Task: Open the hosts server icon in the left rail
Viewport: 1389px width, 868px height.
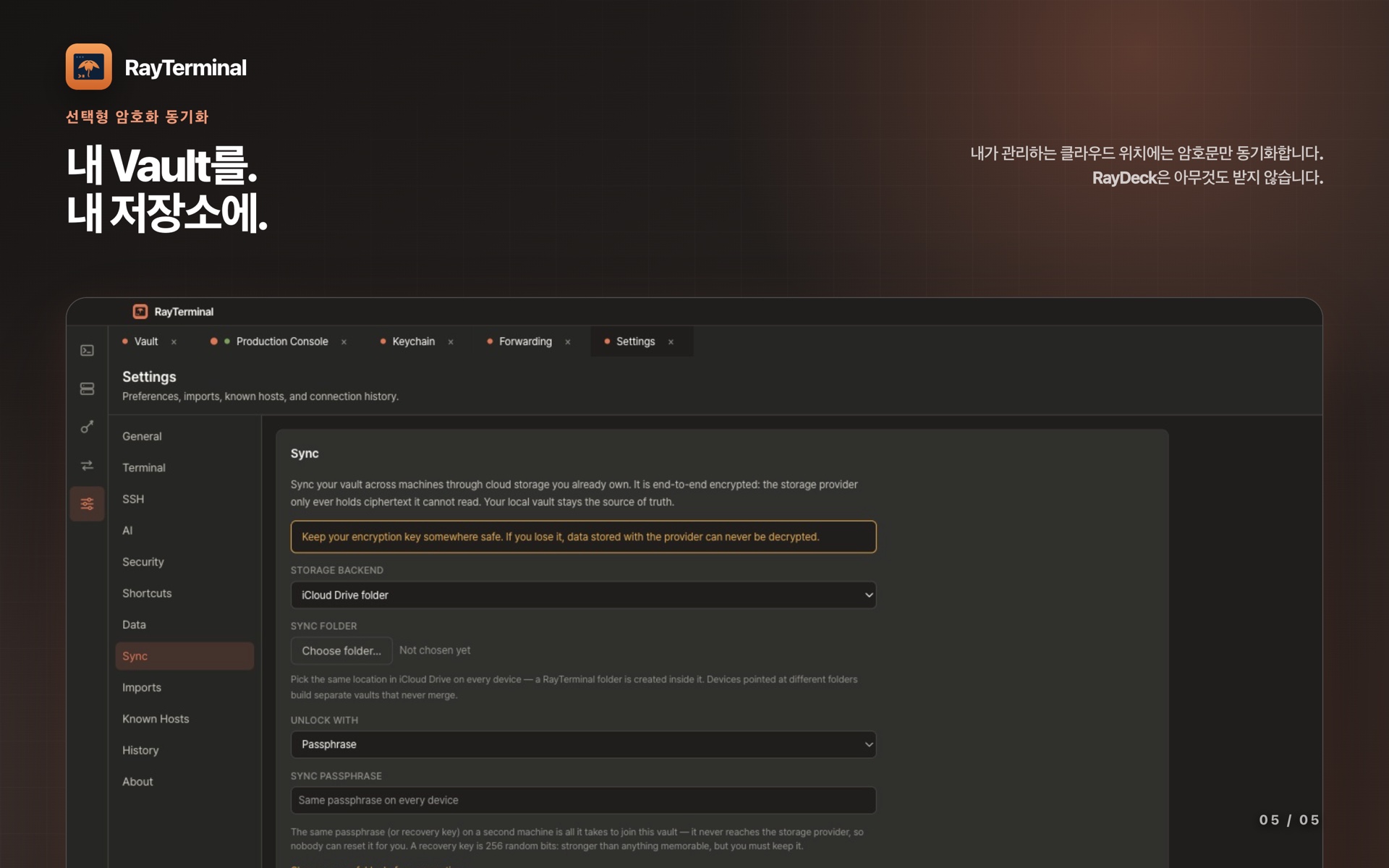Action: [x=87, y=389]
